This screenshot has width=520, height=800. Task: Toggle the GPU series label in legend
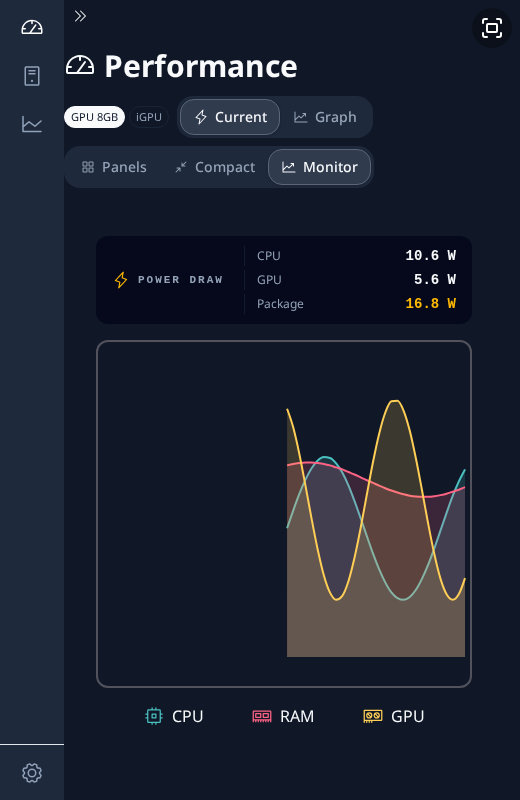408,716
